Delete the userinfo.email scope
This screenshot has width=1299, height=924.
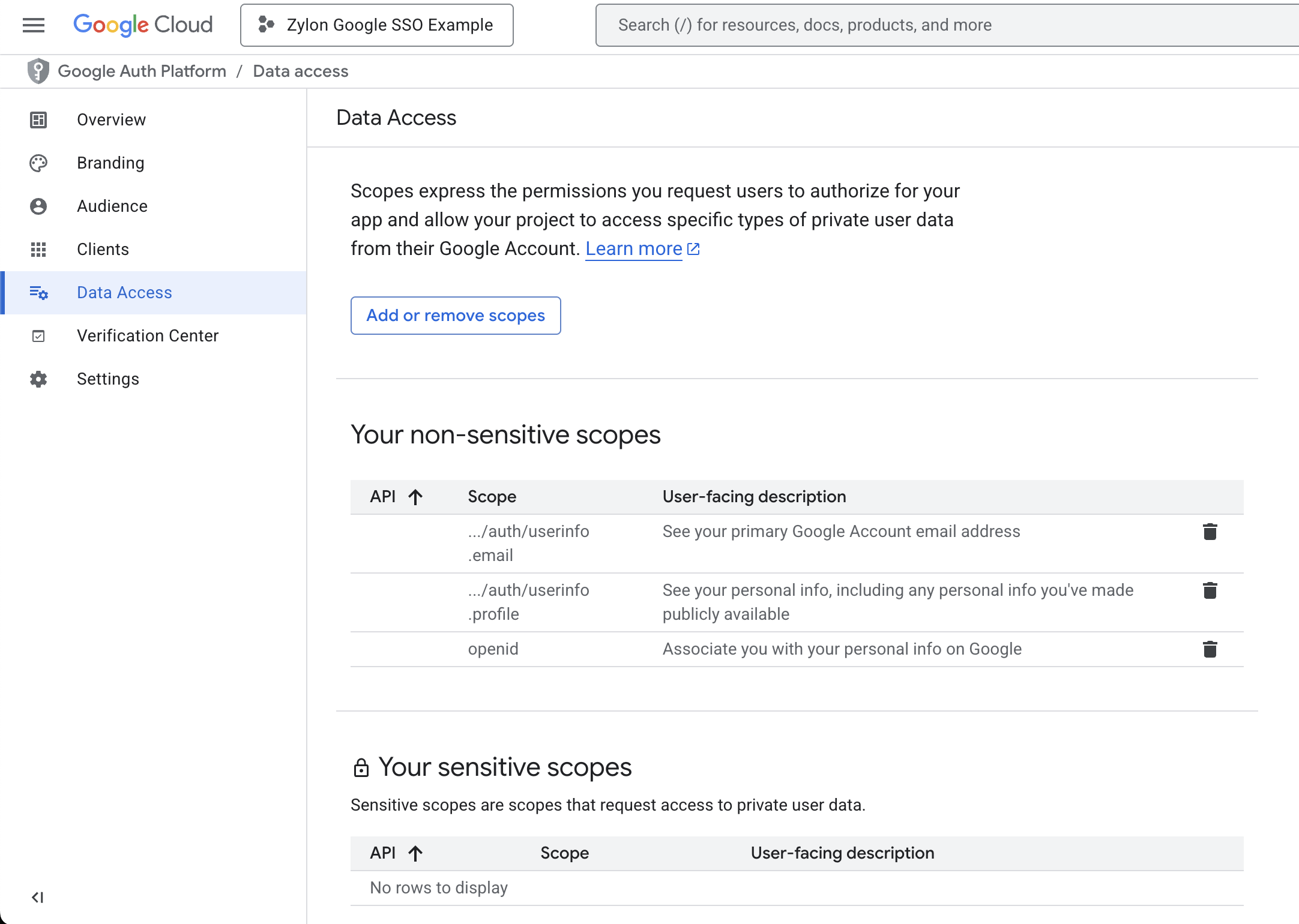(x=1210, y=531)
